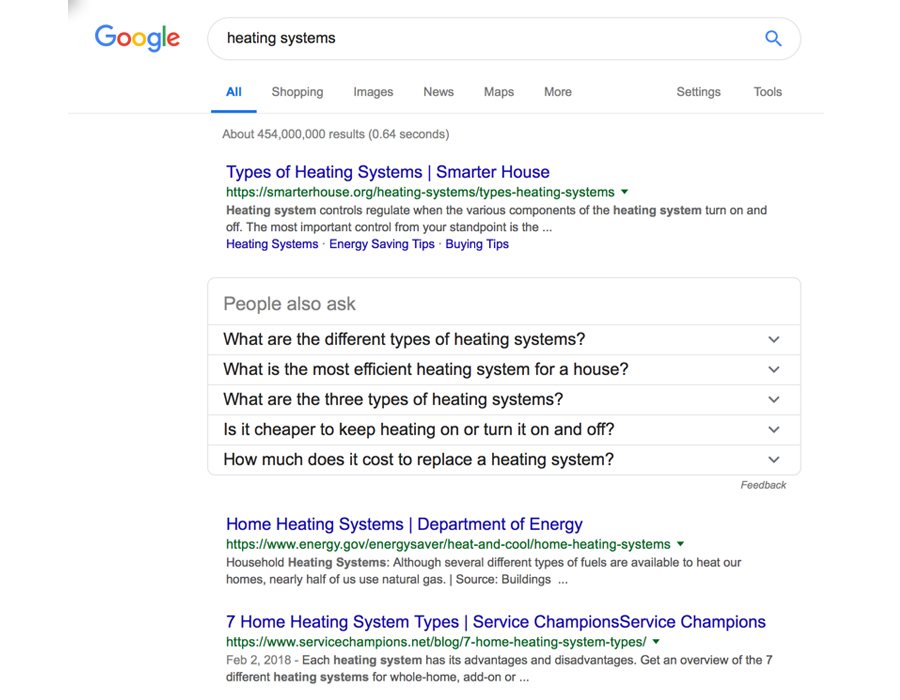This screenshot has height=700, width=900.
Task: Open the dropdown arrow beside energy.gov URL
Action: [681, 545]
